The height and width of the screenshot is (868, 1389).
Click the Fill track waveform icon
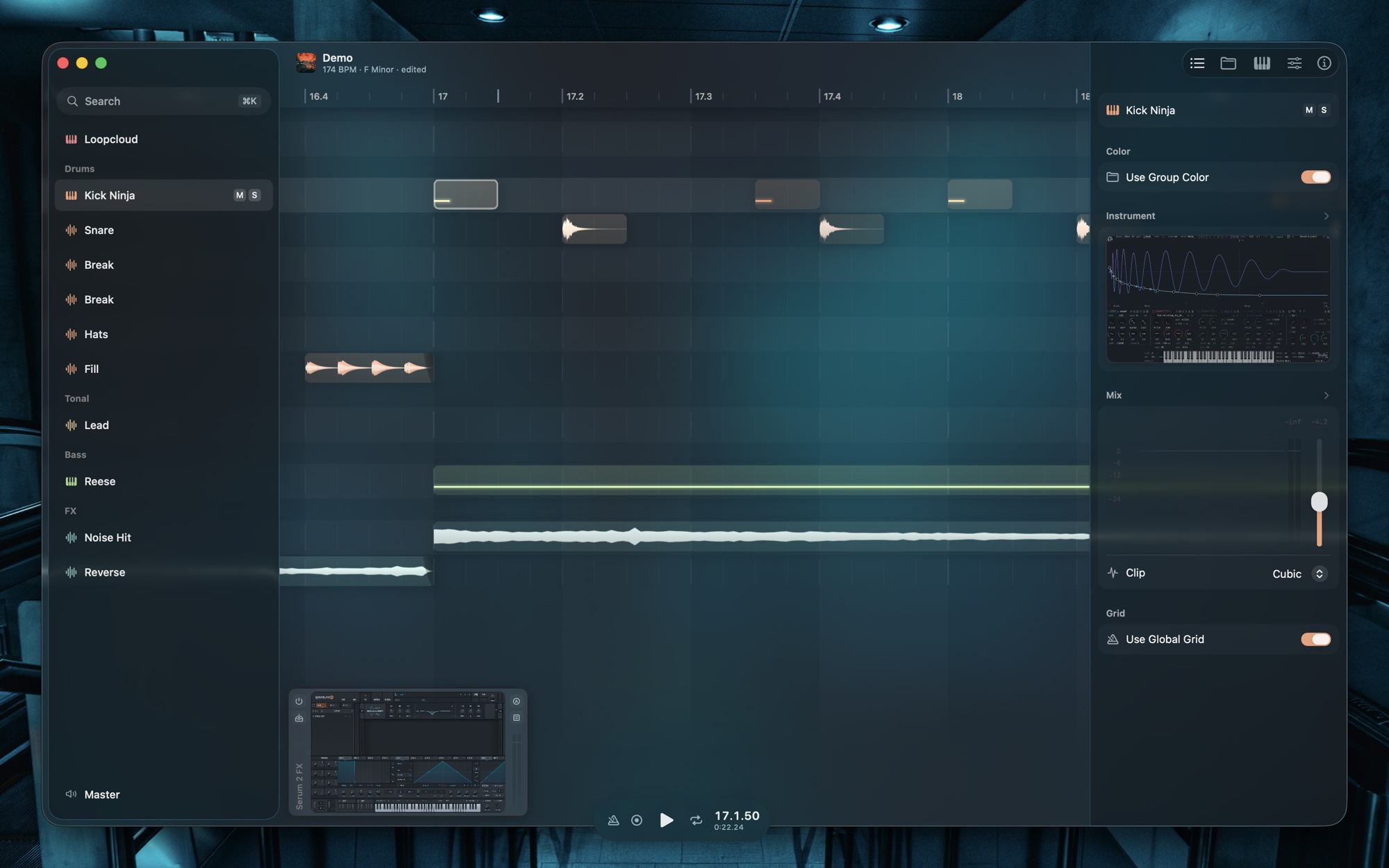coord(71,369)
